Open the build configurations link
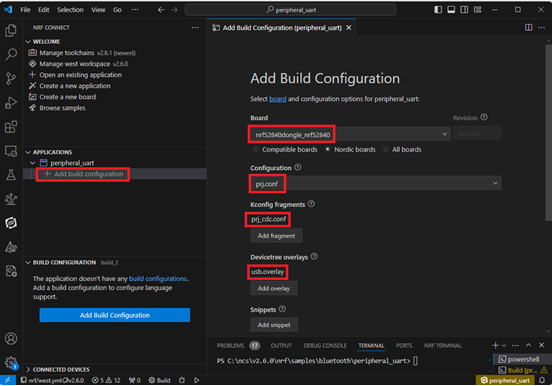 pyautogui.click(x=158, y=279)
